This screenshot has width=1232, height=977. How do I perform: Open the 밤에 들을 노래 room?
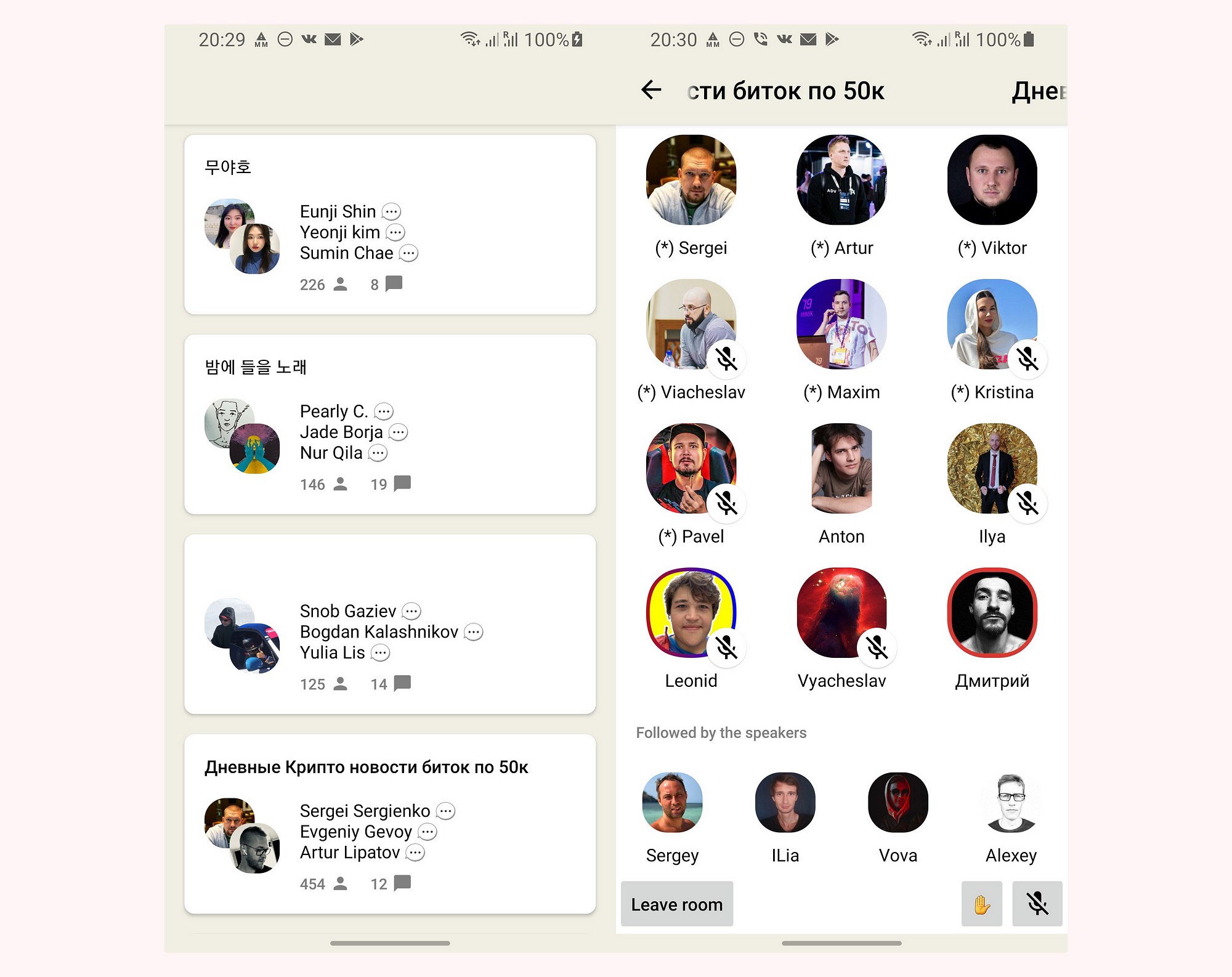[390, 424]
